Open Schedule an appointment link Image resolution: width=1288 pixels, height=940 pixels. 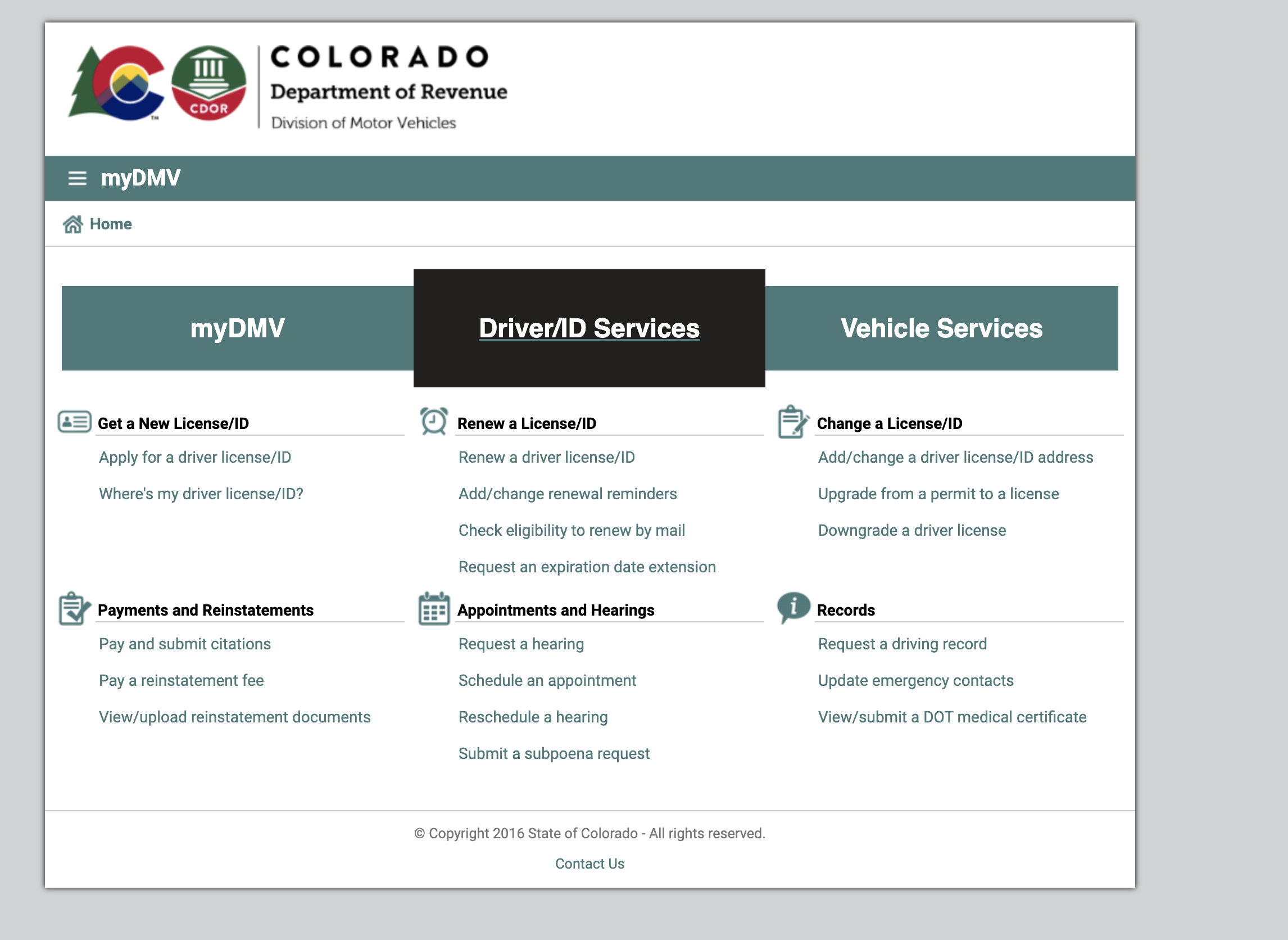click(x=547, y=680)
